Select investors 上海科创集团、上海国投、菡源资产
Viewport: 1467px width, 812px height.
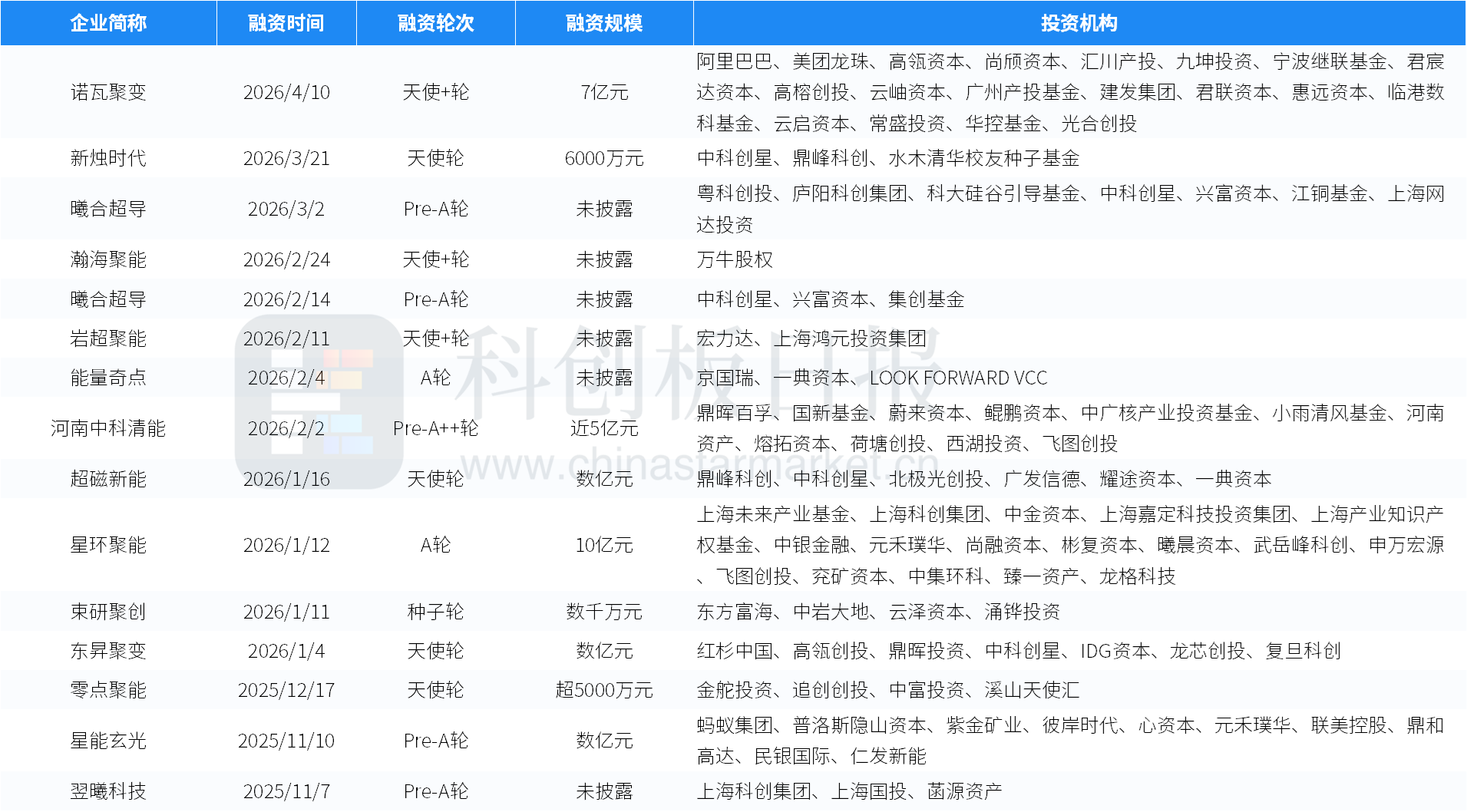(850, 791)
